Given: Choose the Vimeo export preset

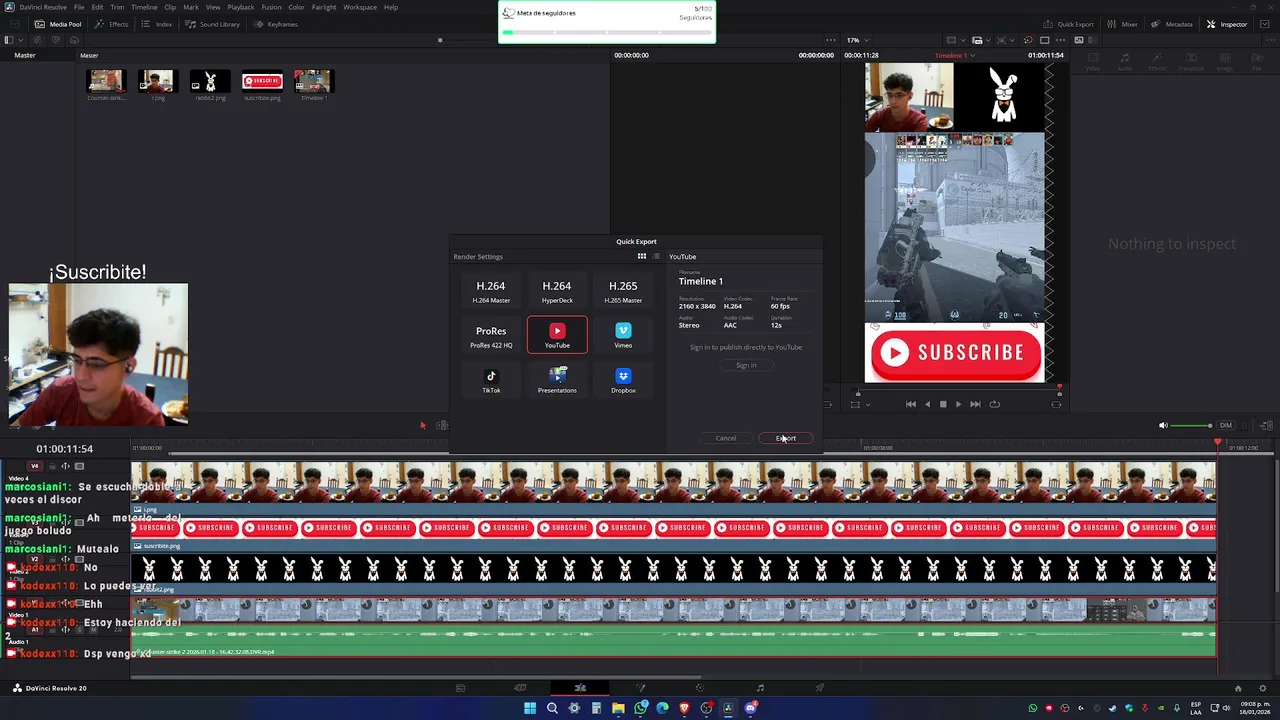Looking at the screenshot, I should tap(623, 336).
